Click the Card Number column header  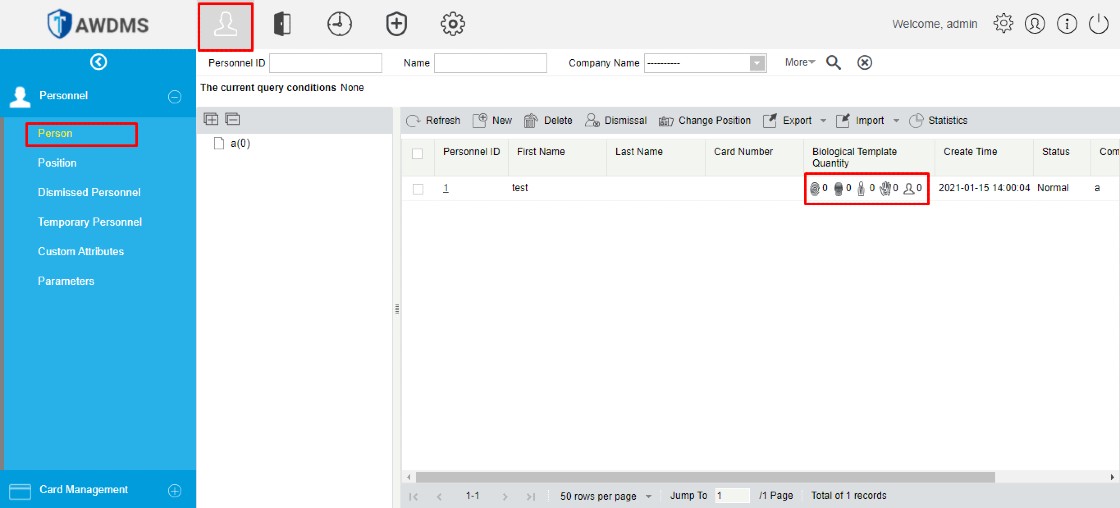(x=743, y=151)
